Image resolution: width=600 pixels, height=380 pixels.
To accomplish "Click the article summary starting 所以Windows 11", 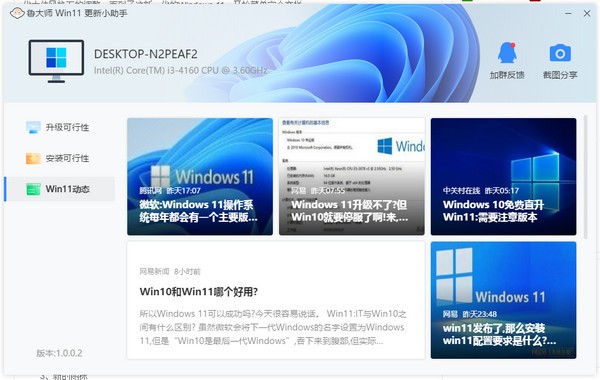I will click(x=273, y=327).
